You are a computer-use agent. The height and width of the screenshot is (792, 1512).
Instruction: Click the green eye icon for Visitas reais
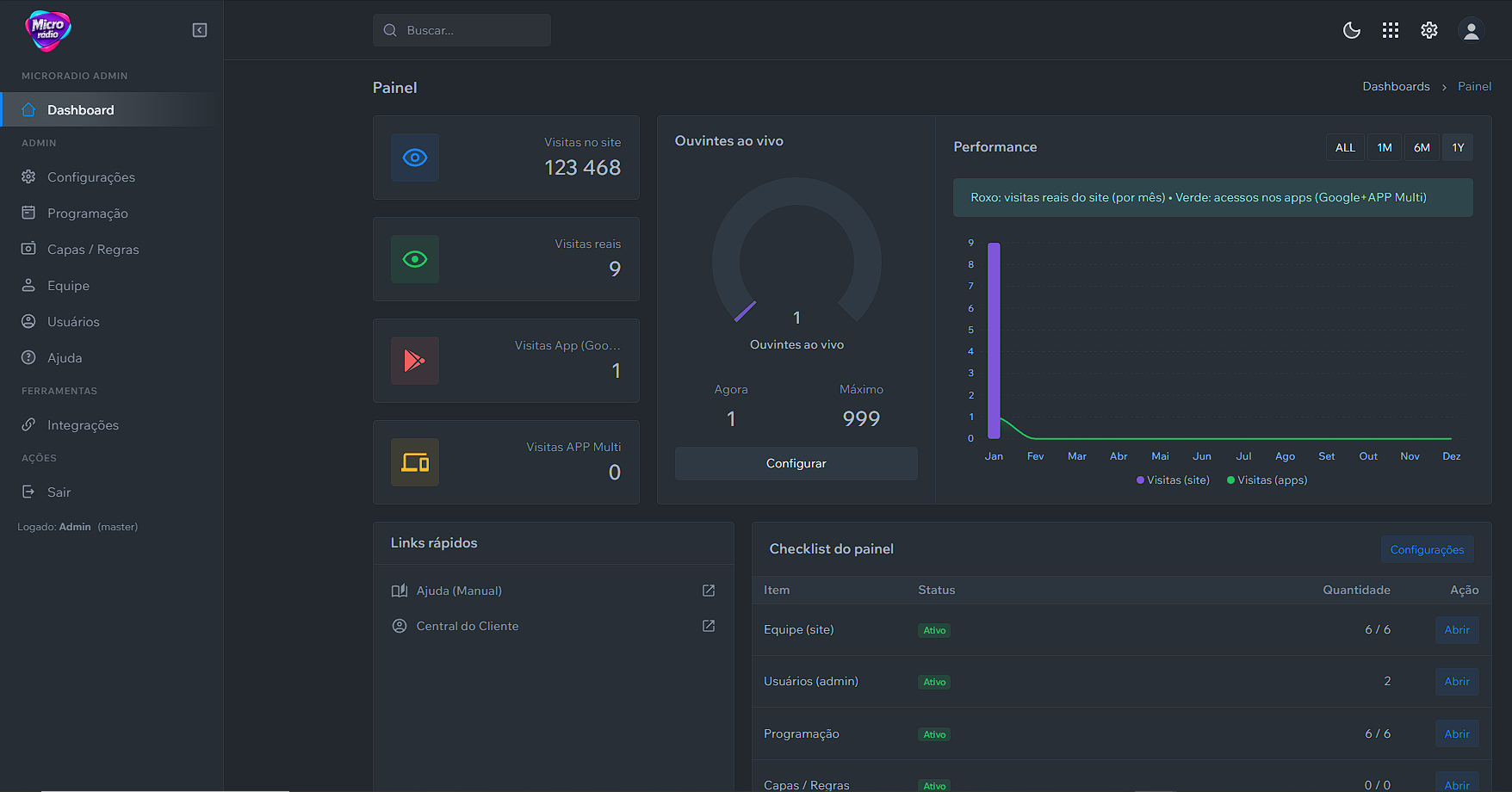click(x=415, y=259)
